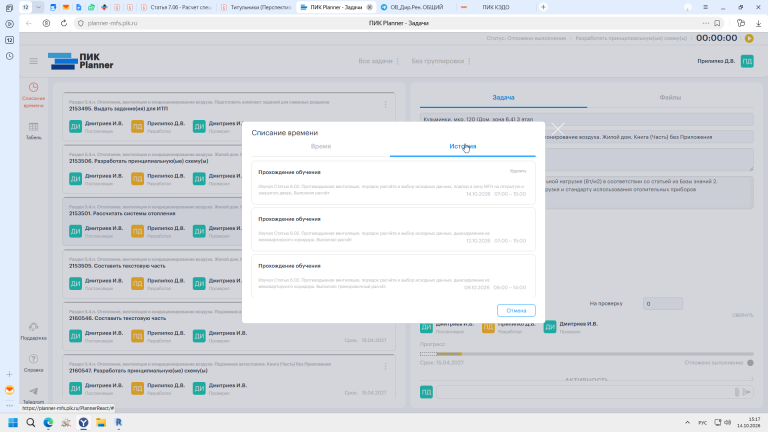
Task: Open the Telegram sidebar icon
Action: pyautogui.click(x=33, y=395)
